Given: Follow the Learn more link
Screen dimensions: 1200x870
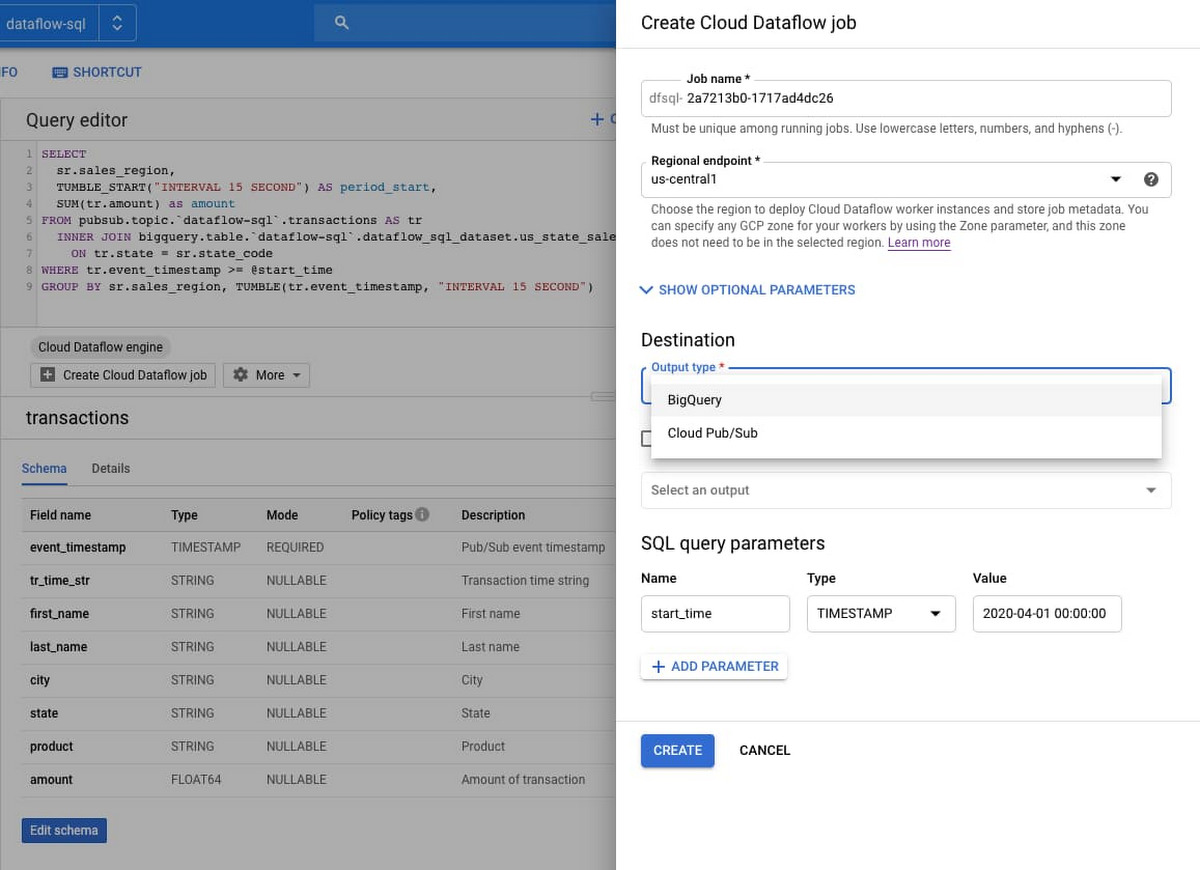Looking at the screenshot, I should coord(919,243).
